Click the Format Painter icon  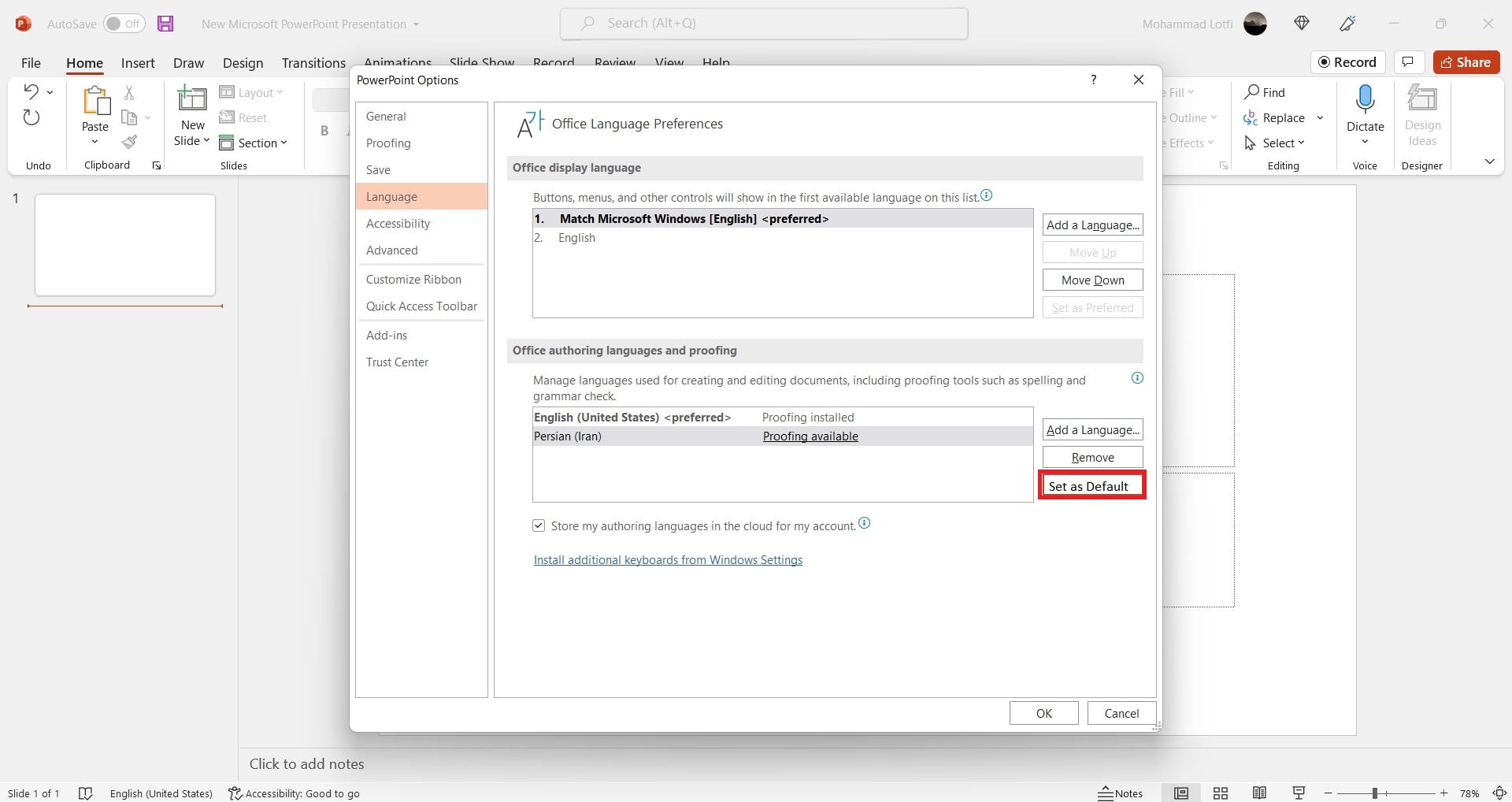(130, 143)
